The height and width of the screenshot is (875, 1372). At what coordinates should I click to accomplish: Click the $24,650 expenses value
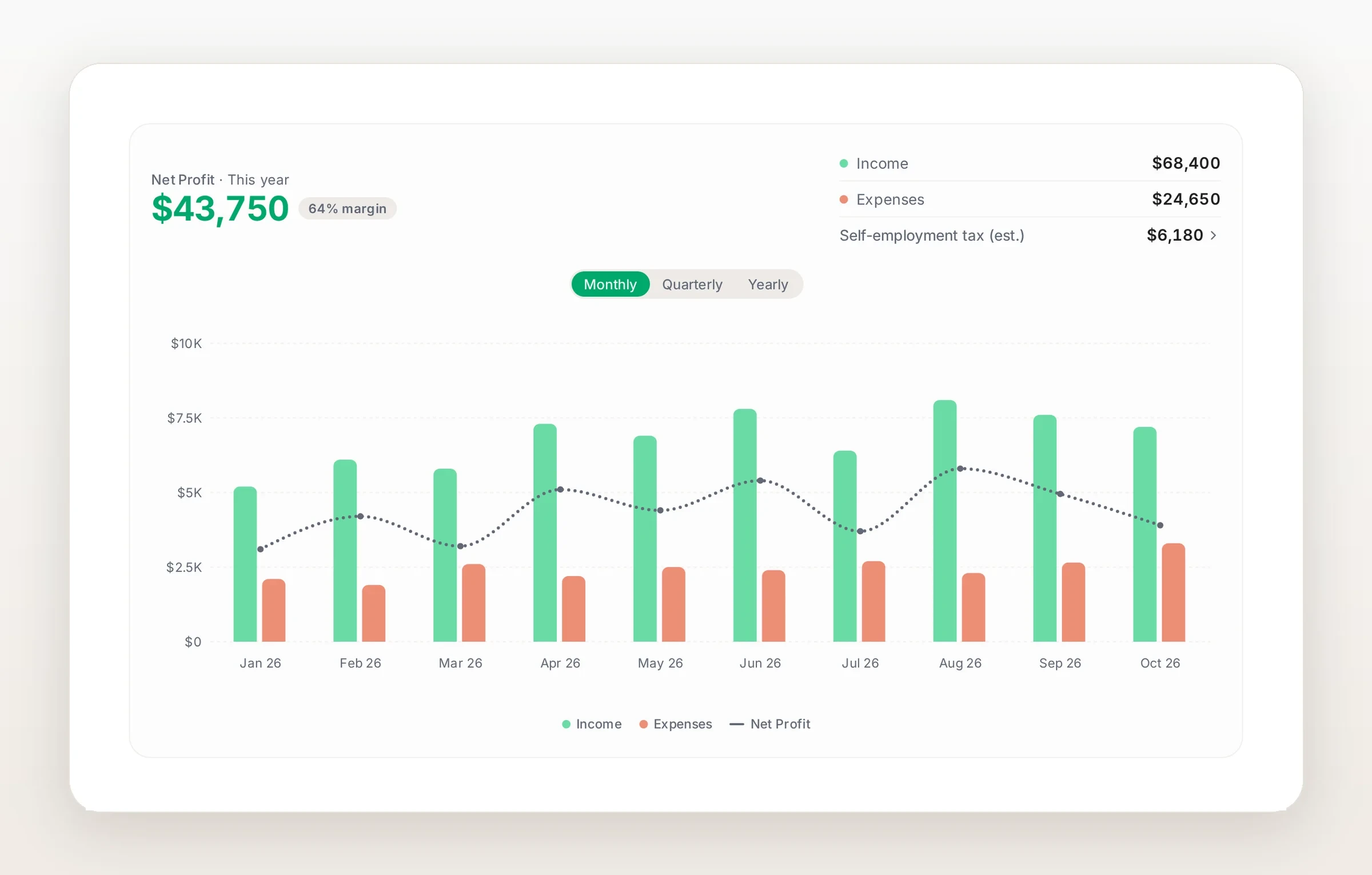tap(1186, 199)
